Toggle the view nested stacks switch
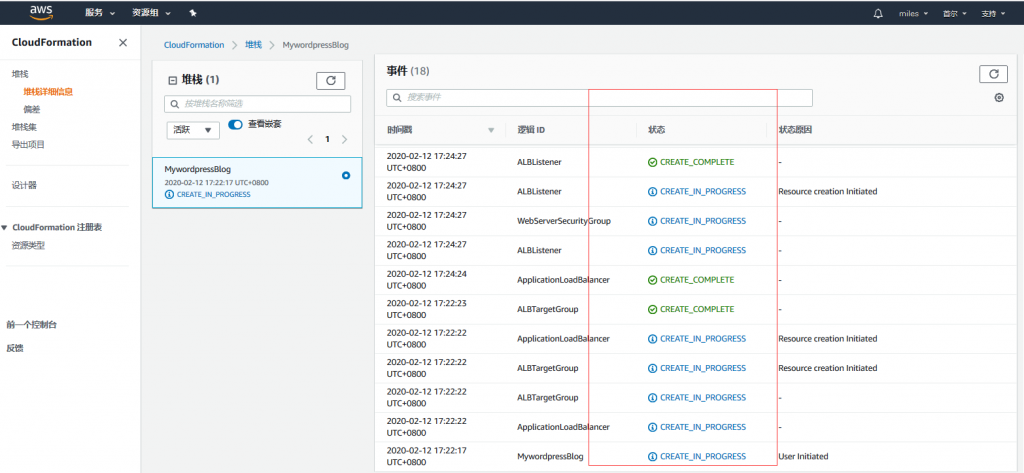This screenshot has width=1024, height=473. 235,124
